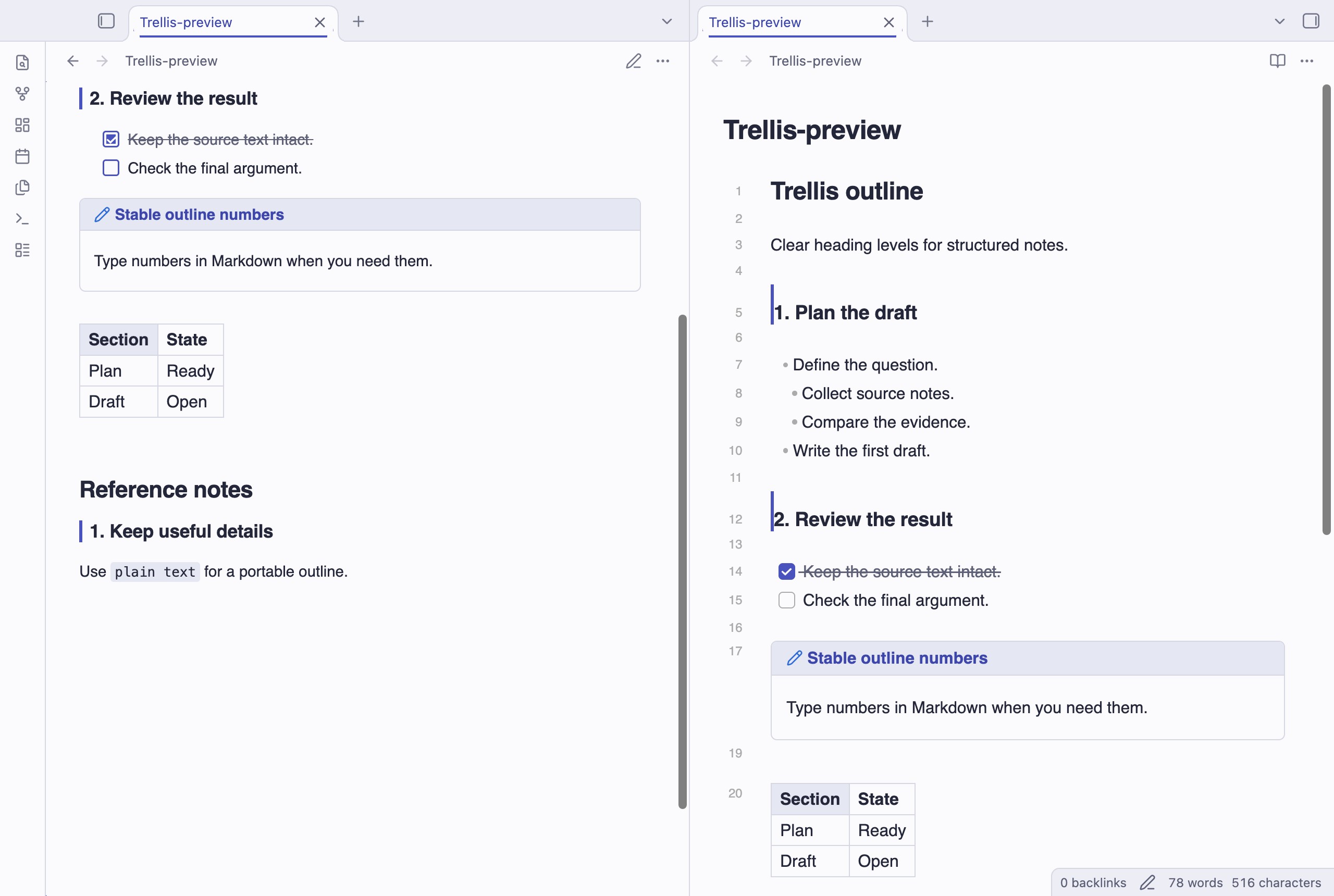The width and height of the screenshot is (1334, 896).
Task: Collapse 'Stable outline numbers' callout in right pane
Action: [x=1028, y=658]
